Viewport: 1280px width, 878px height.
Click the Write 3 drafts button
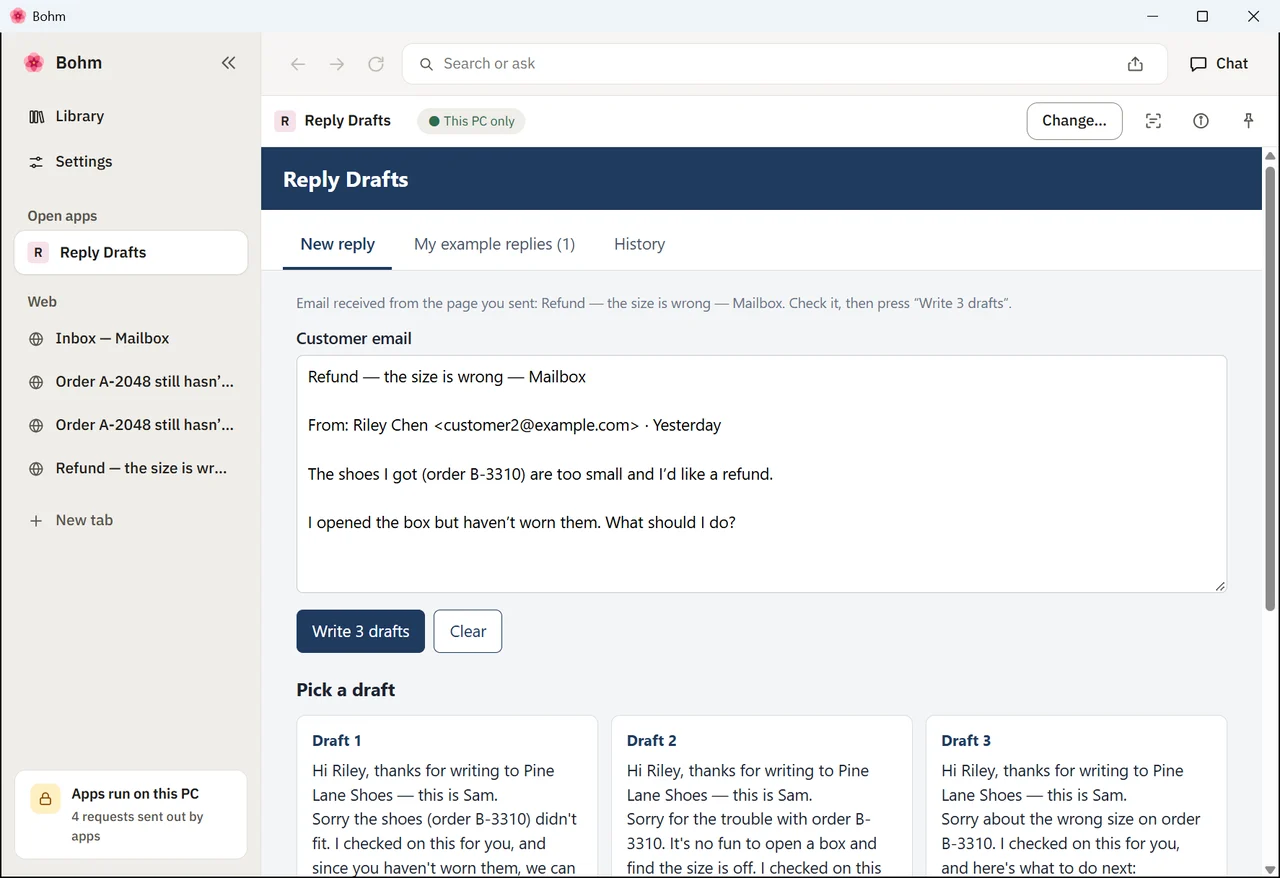pyautogui.click(x=360, y=632)
